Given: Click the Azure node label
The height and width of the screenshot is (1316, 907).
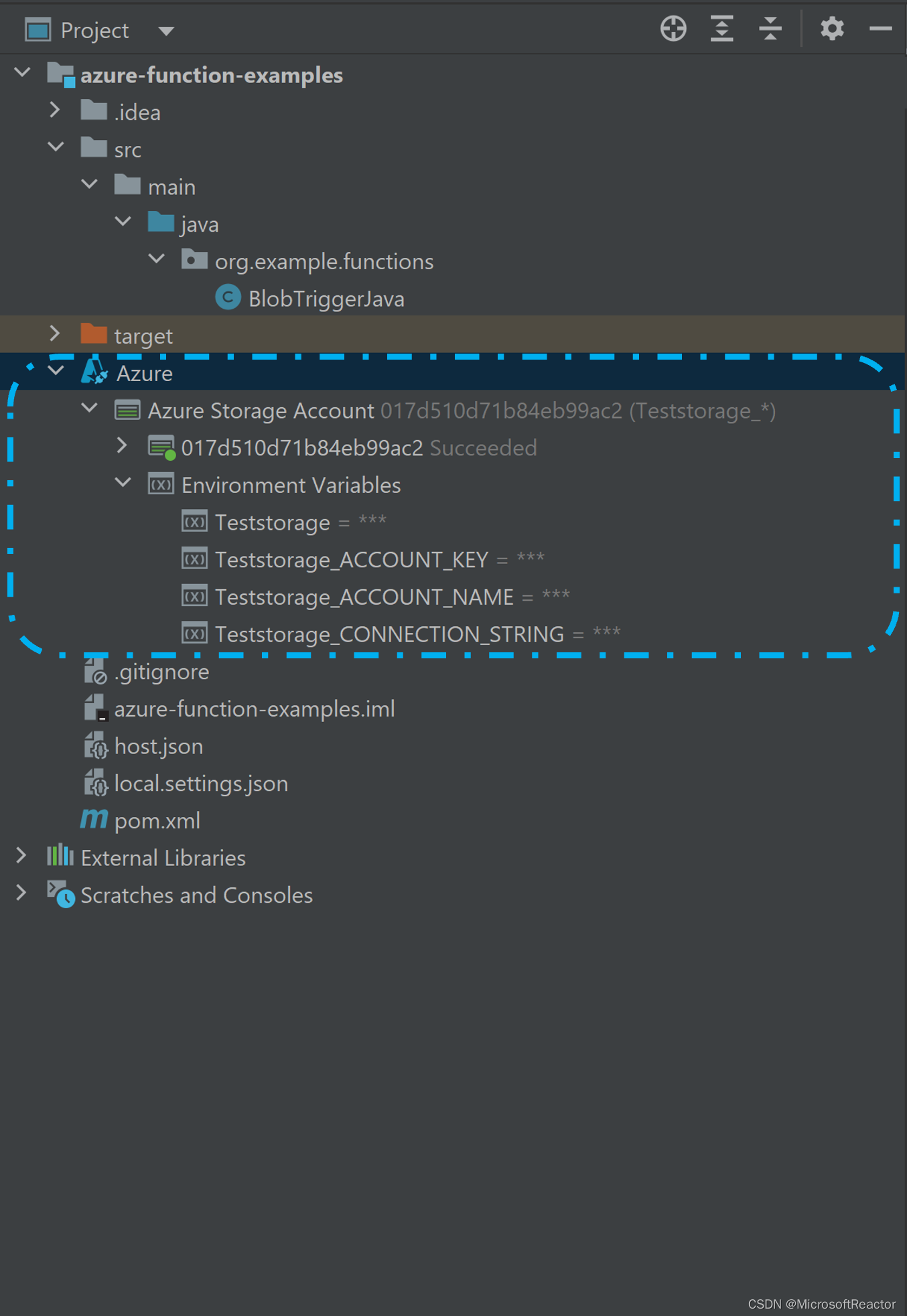Looking at the screenshot, I should coord(145,373).
